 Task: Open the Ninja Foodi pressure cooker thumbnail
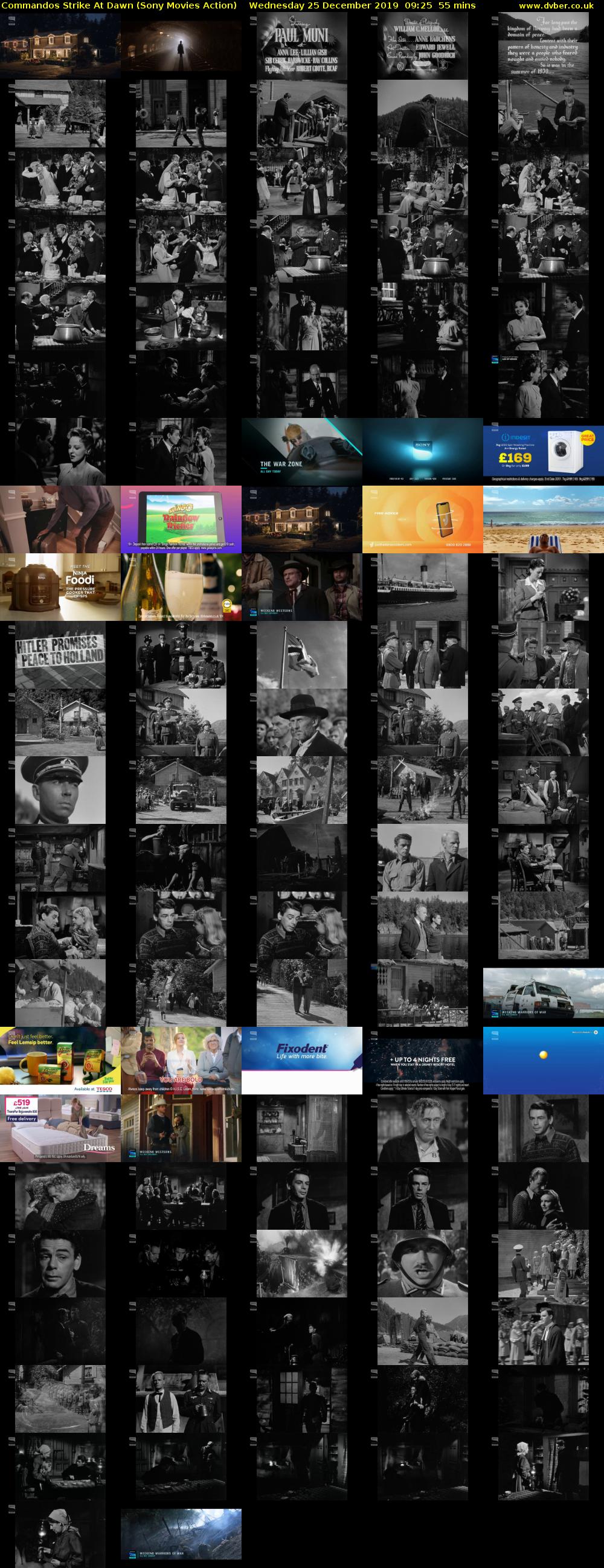pos(60,586)
